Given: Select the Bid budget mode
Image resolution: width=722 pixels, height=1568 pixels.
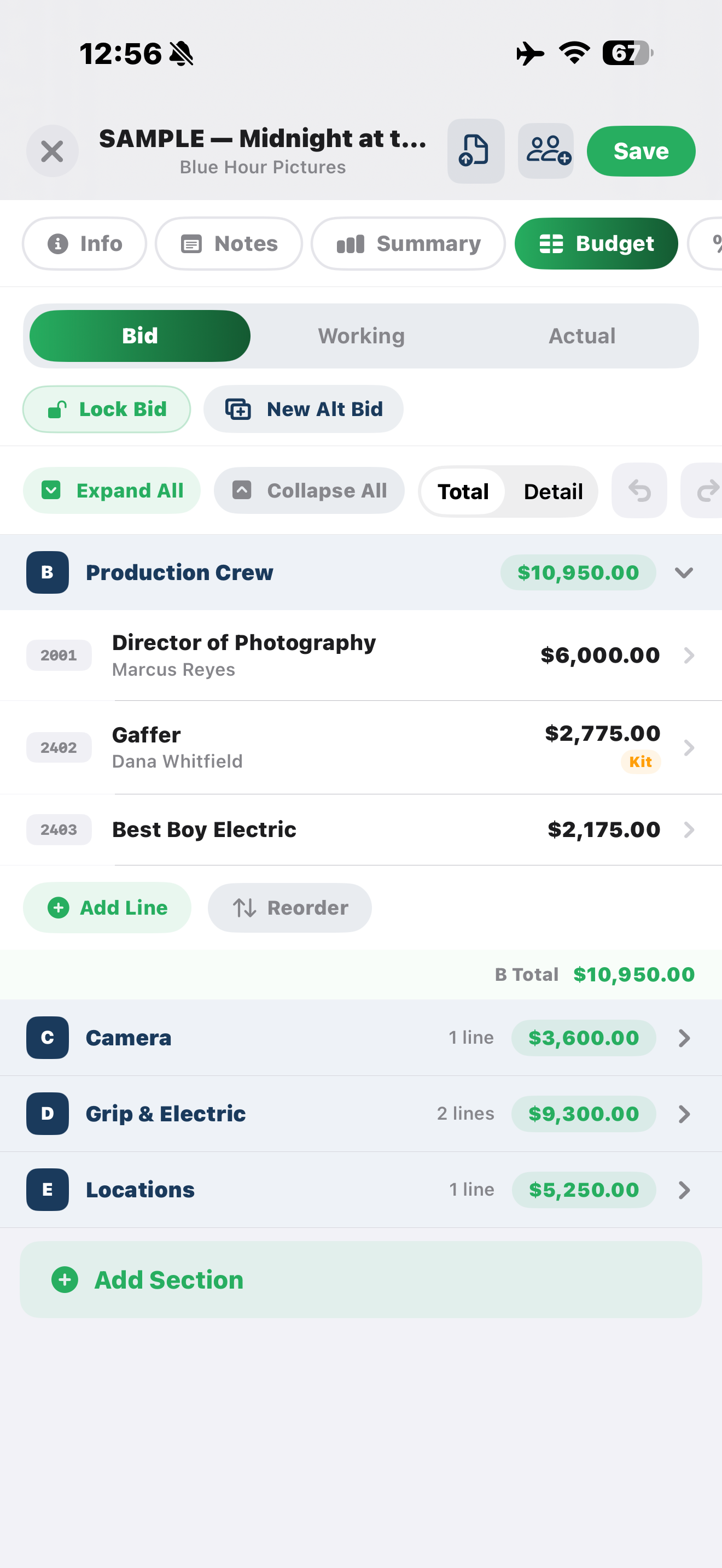Looking at the screenshot, I should point(140,336).
